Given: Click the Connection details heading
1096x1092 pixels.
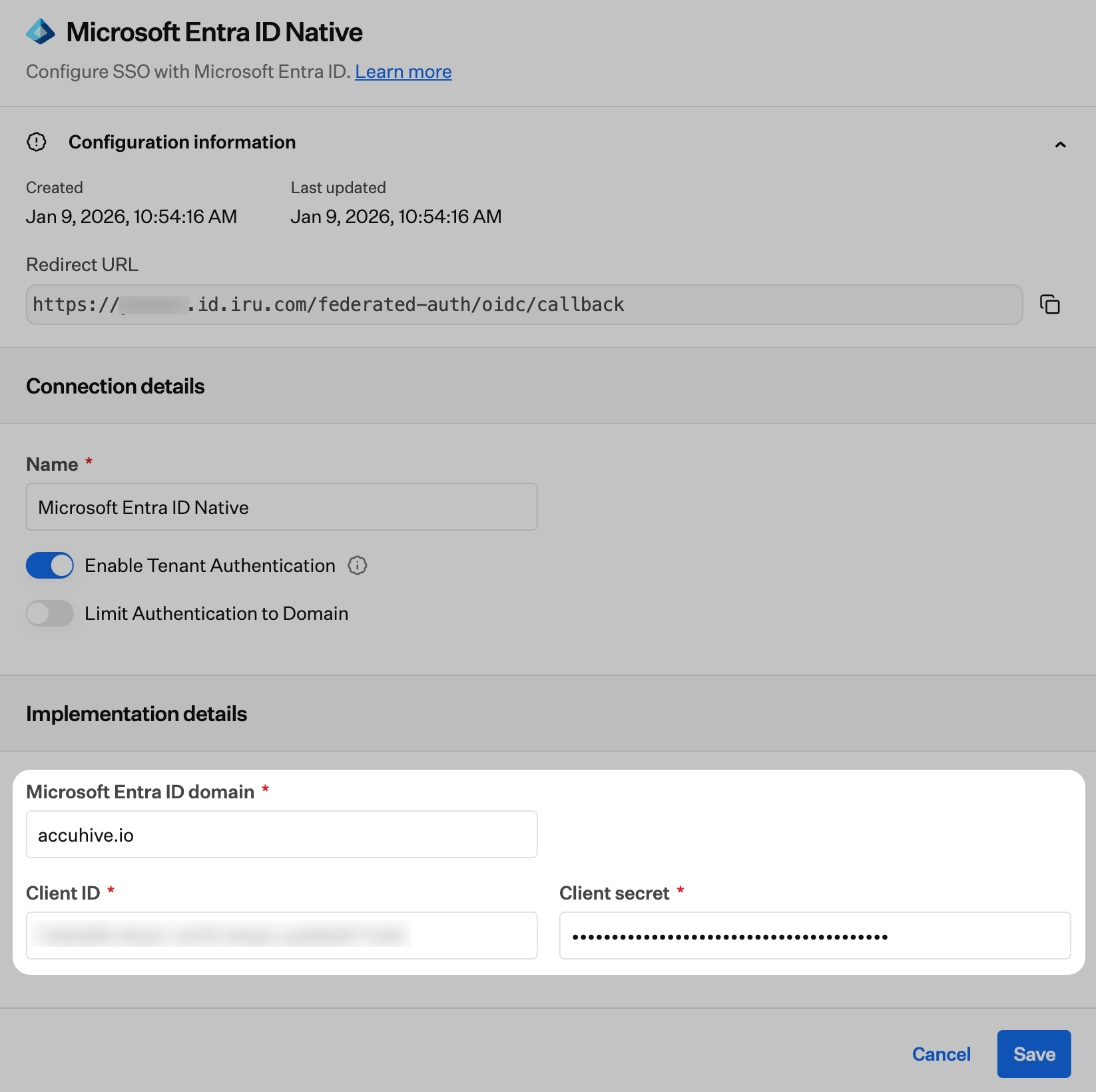Looking at the screenshot, I should point(115,386).
